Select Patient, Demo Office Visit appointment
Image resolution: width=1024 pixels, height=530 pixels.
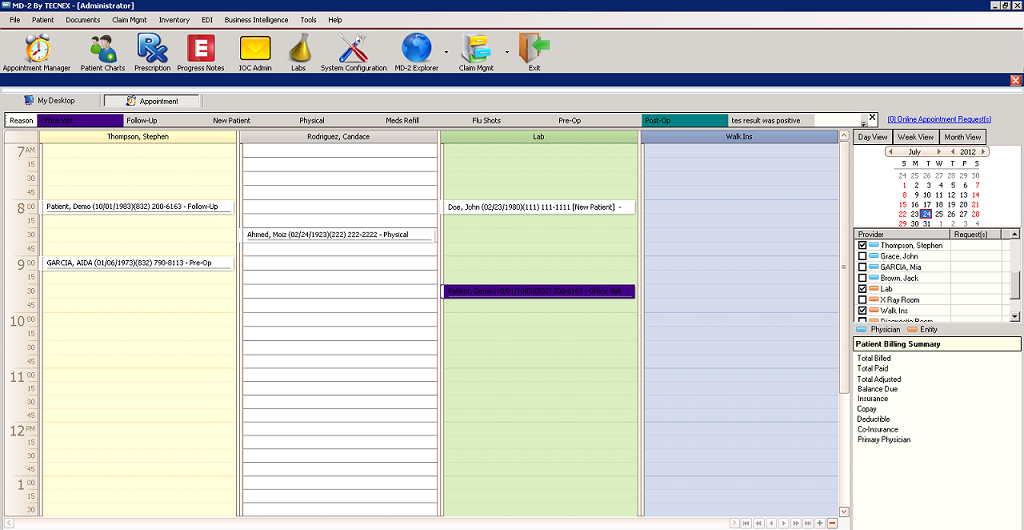coord(537,291)
